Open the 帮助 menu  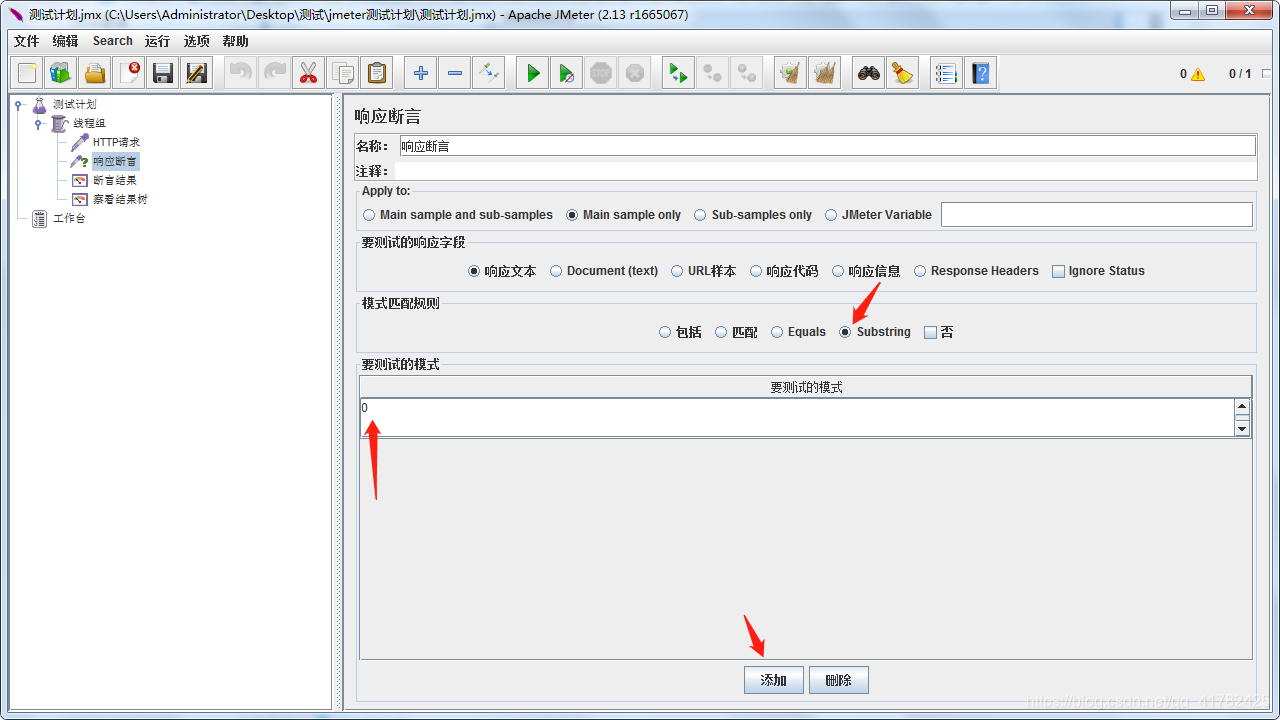(235, 41)
